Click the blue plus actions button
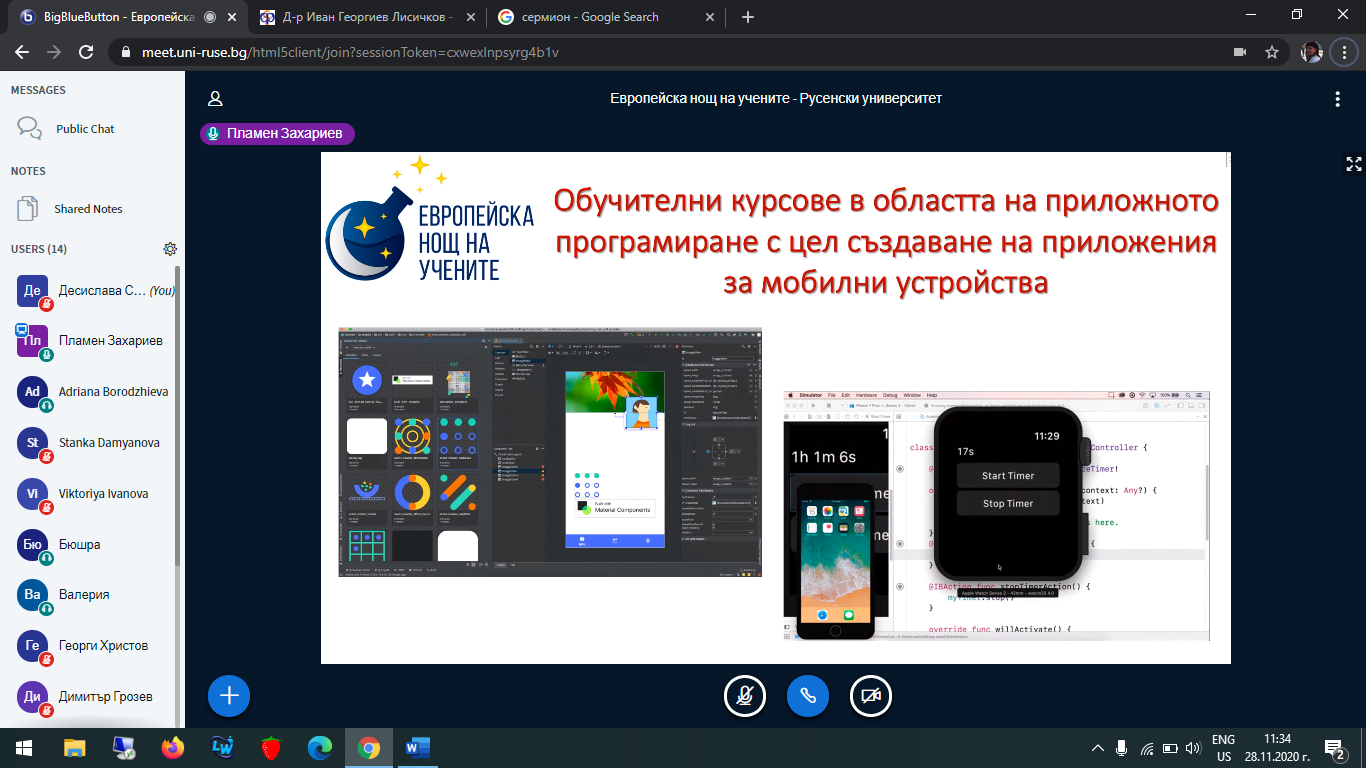The height and width of the screenshot is (768, 1366). point(229,696)
